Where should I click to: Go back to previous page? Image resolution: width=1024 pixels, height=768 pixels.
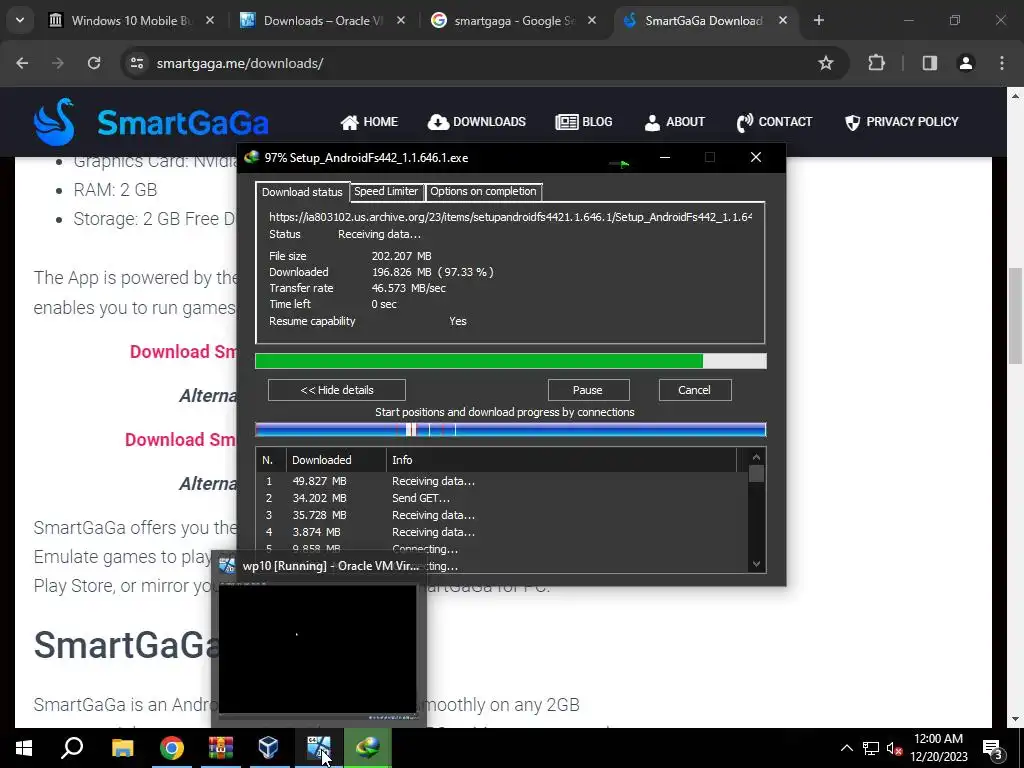coord(22,63)
